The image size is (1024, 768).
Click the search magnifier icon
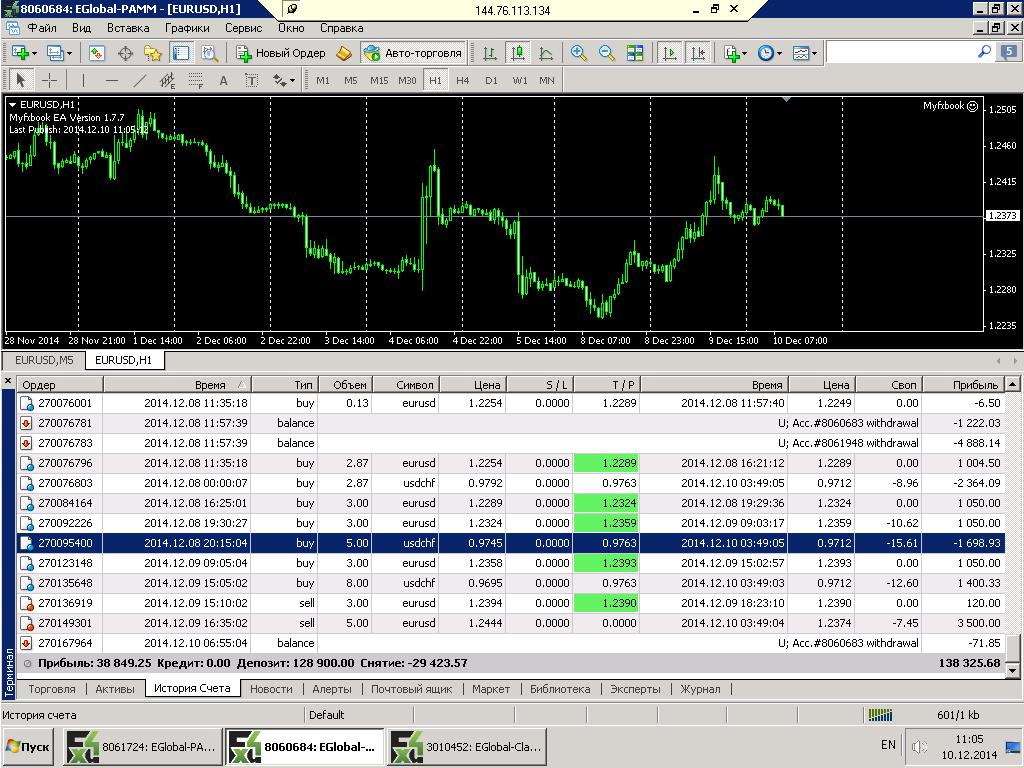pyautogui.click(x=984, y=52)
